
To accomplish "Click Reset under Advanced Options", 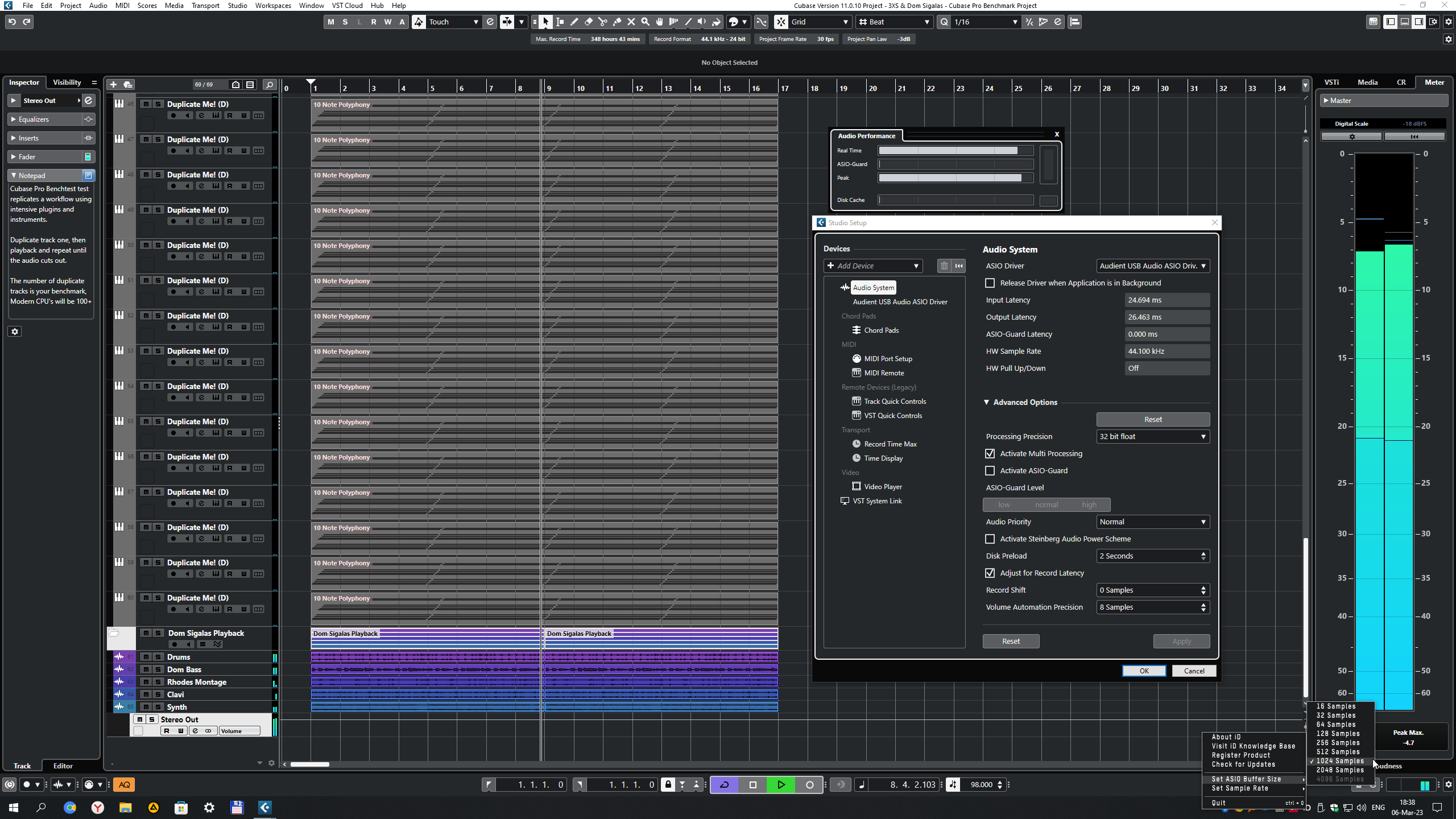I will (1152, 420).
